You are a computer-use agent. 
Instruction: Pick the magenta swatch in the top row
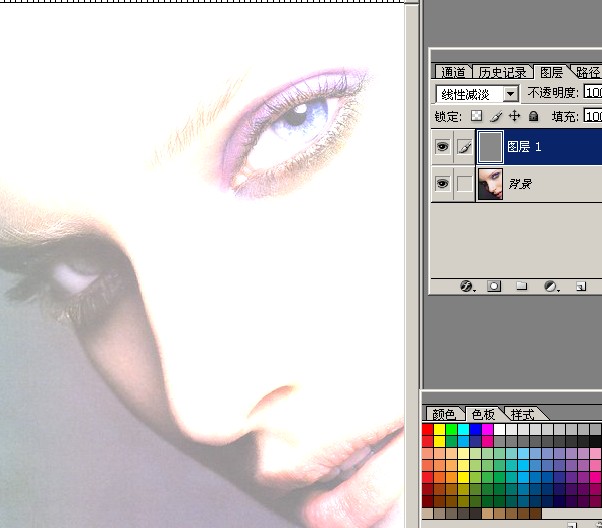click(x=487, y=429)
